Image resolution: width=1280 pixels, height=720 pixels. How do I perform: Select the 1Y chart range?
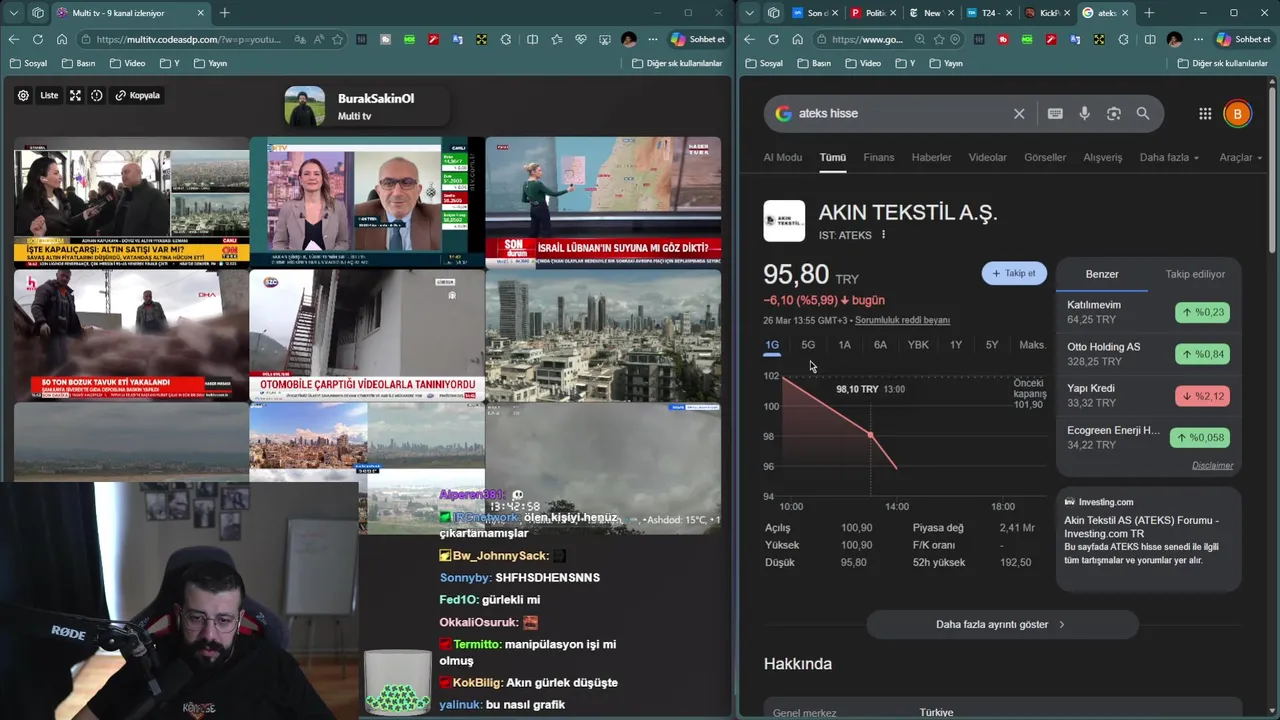[956, 345]
